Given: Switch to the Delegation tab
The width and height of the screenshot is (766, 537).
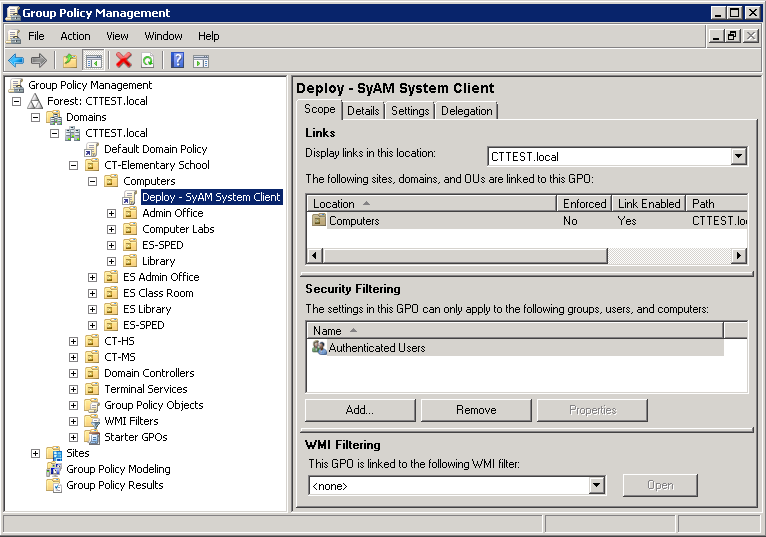Looking at the screenshot, I should (466, 111).
